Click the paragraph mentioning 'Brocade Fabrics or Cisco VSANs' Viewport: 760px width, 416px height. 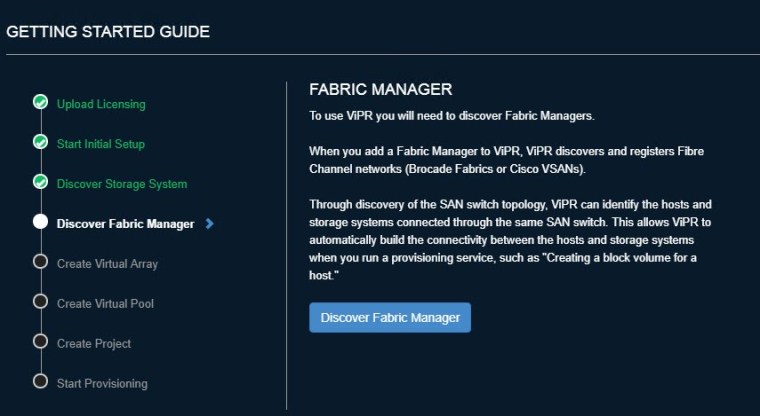(x=507, y=160)
